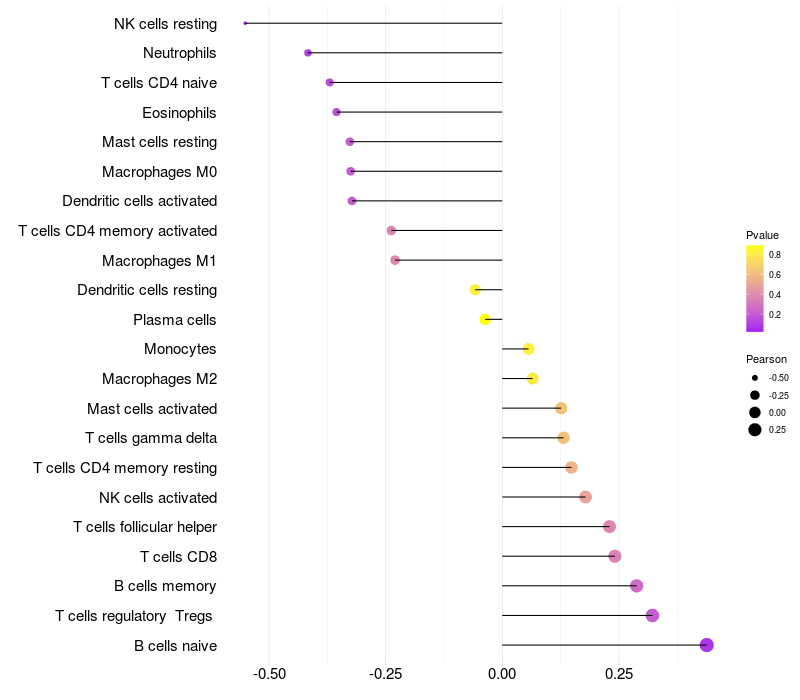Select the B cells memory dot
800x700 pixels.
pyautogui.click(x=637, y=586)
